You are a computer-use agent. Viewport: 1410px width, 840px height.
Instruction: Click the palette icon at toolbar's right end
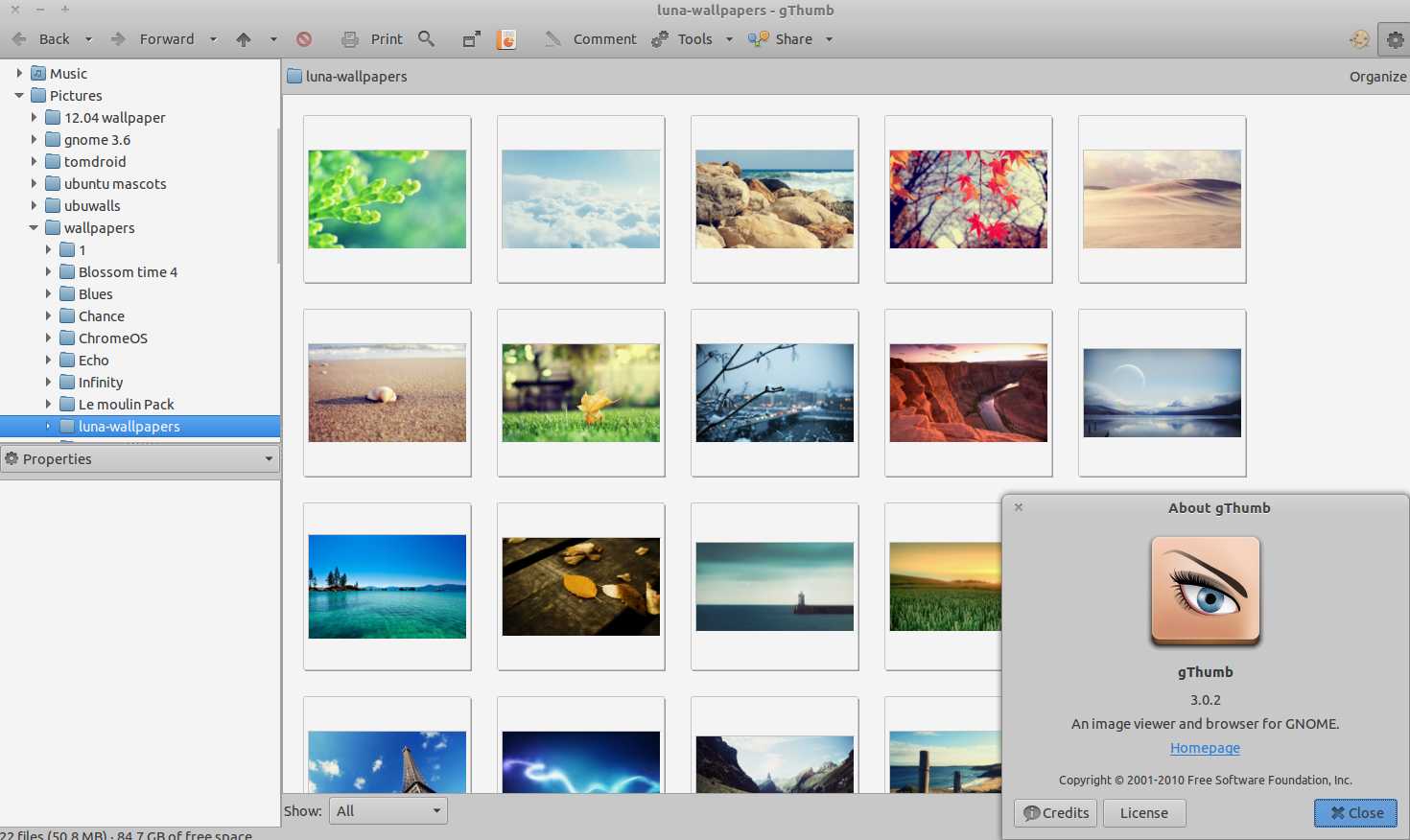tap(1359, 39)
